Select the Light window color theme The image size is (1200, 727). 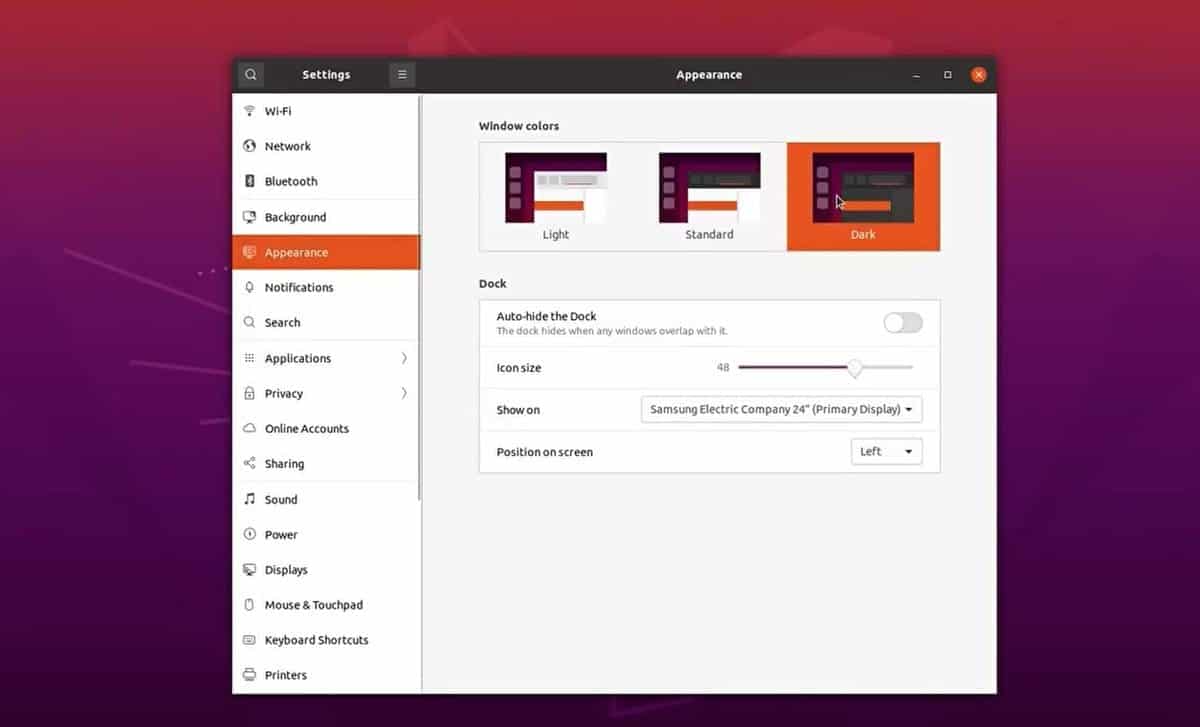556,196
